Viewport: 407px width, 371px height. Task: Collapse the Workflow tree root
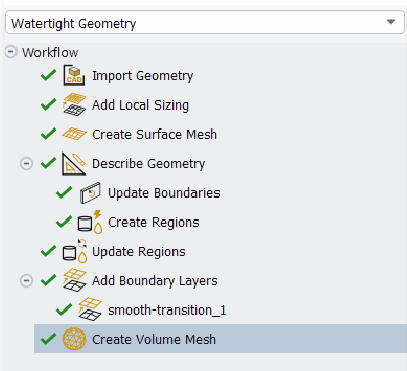(11, 52)
